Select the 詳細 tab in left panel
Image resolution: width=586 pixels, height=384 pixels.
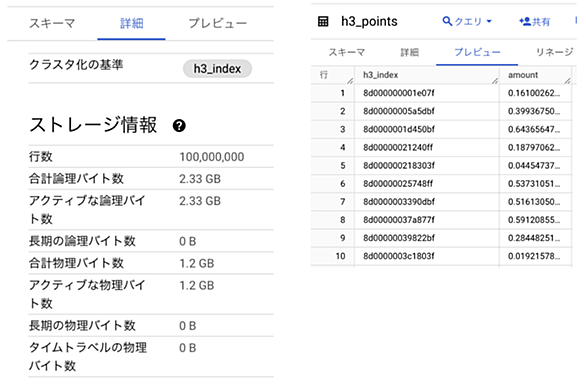click(x=132, y=23)
